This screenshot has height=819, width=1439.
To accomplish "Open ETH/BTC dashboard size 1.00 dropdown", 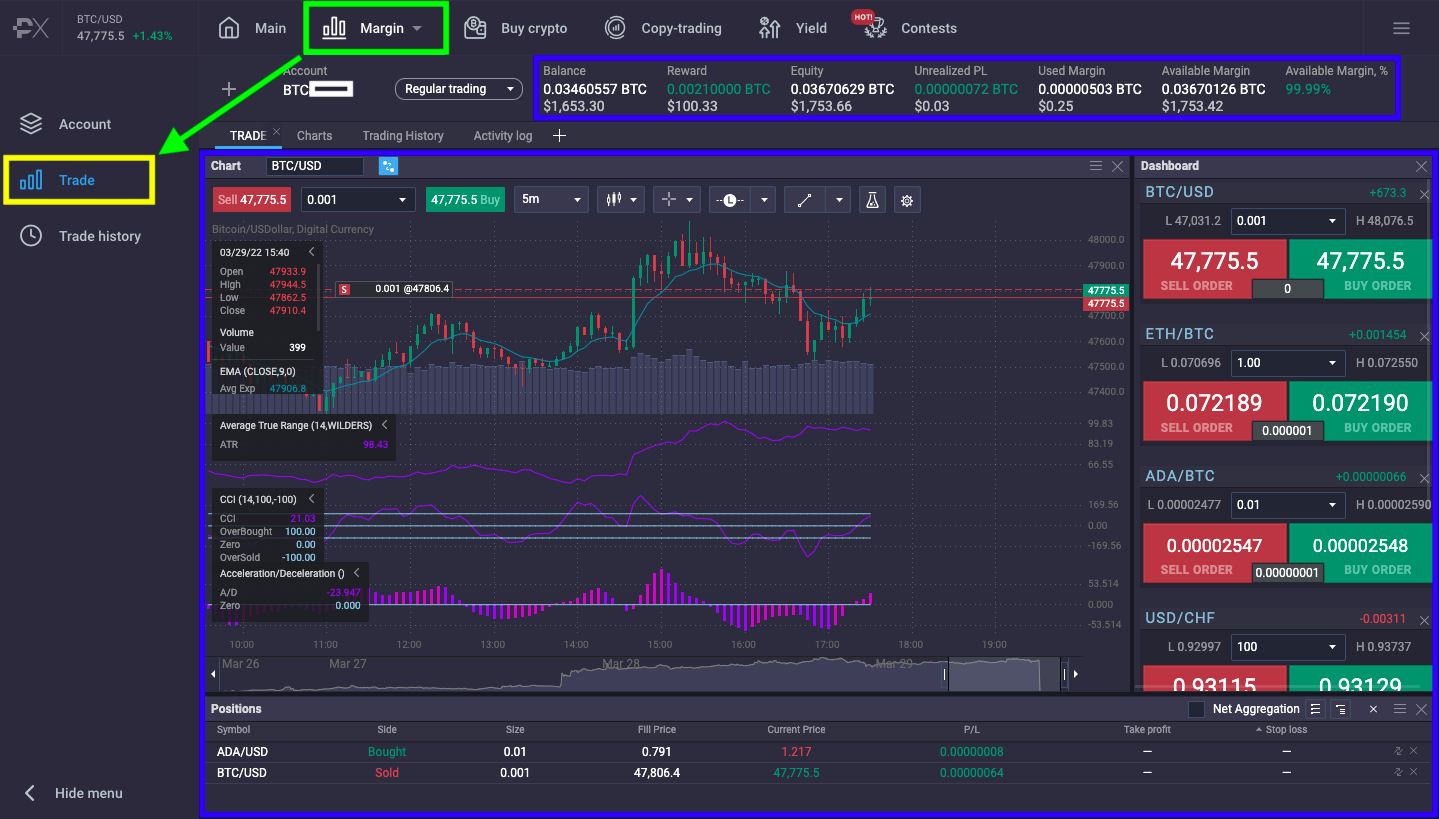I will [1288, 363].
